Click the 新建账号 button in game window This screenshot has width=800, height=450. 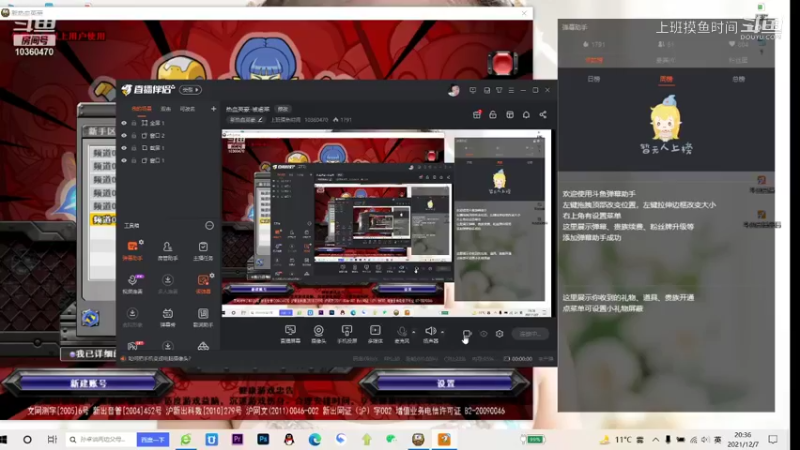point(89,383)
